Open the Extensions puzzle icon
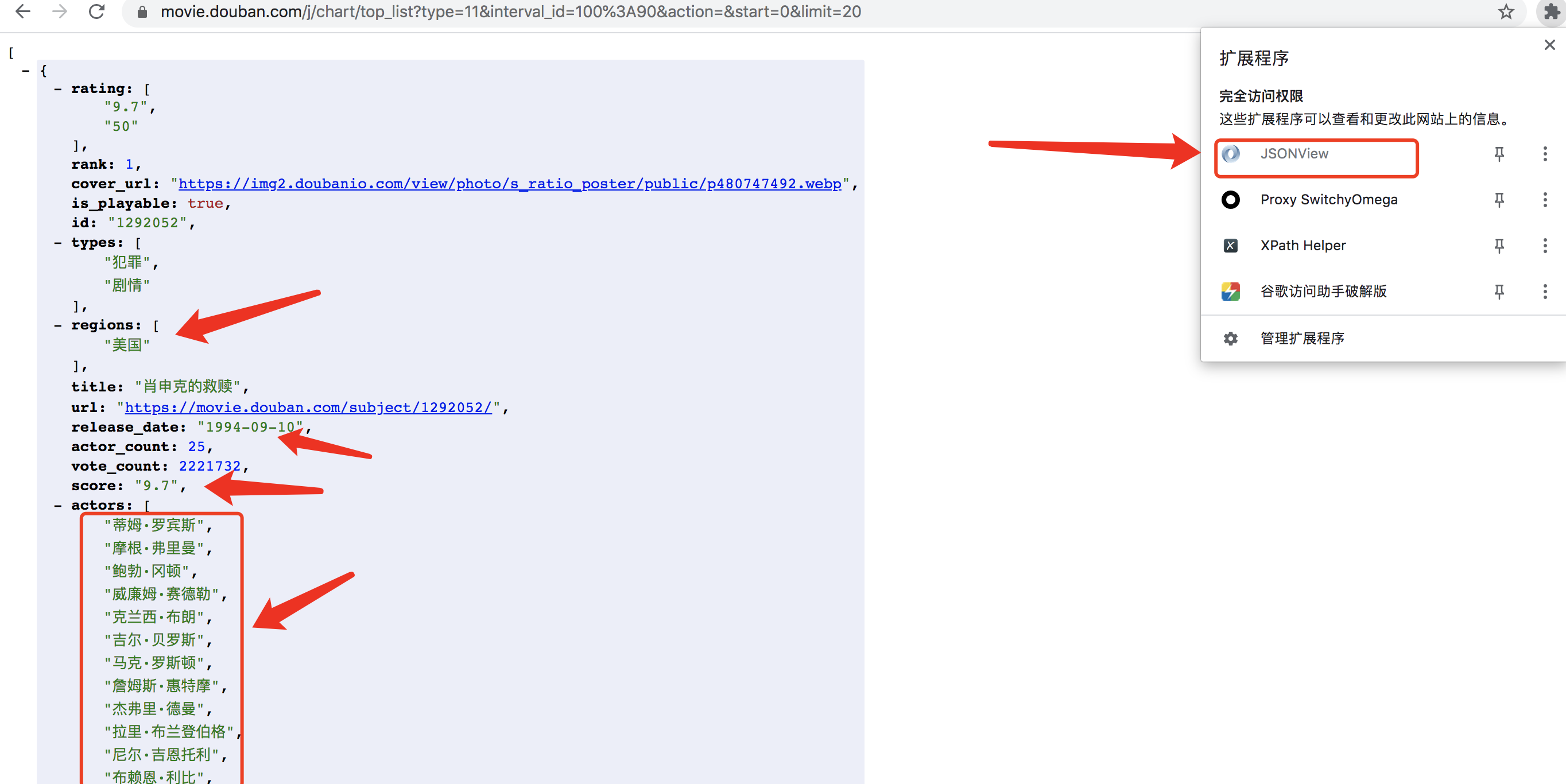This screenshot has height=784, width=1566. (1552, 11)
